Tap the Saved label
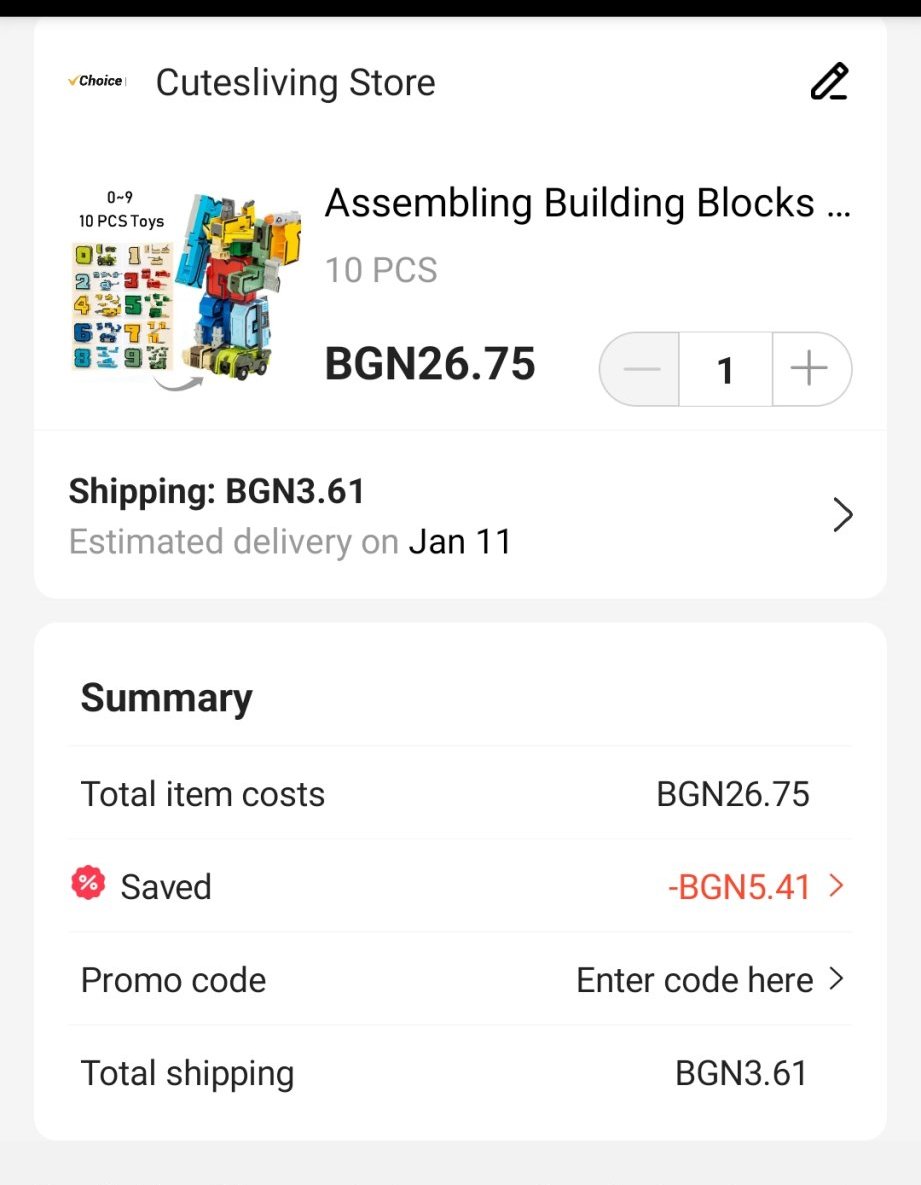Screen dimensions: 921x1185 point(166,887)
